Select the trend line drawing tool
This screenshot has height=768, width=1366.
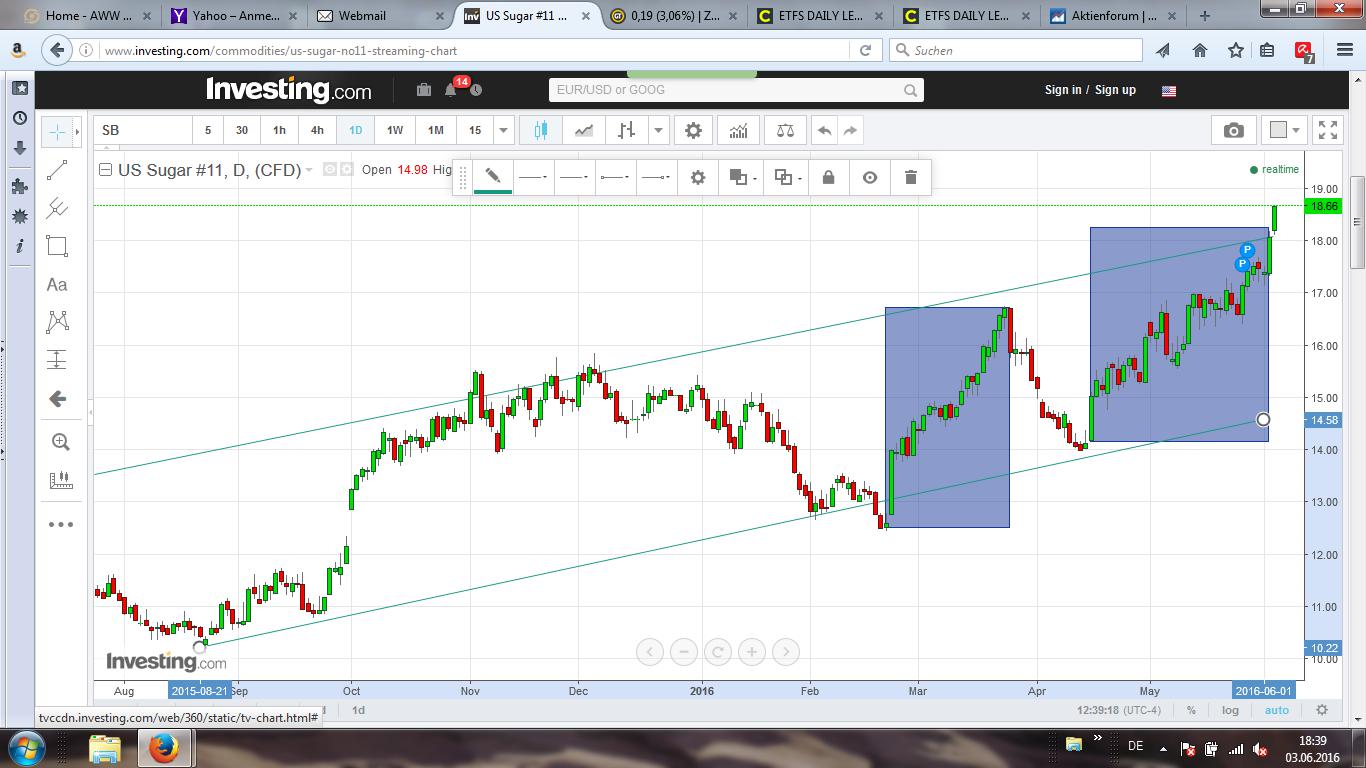click(58, 170)
